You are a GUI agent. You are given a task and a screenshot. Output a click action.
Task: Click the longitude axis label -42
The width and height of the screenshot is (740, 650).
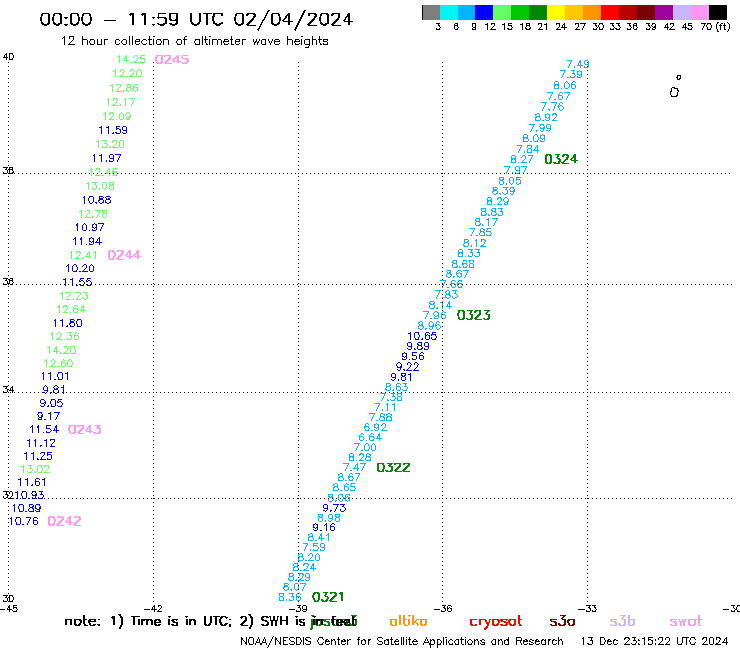153,609
